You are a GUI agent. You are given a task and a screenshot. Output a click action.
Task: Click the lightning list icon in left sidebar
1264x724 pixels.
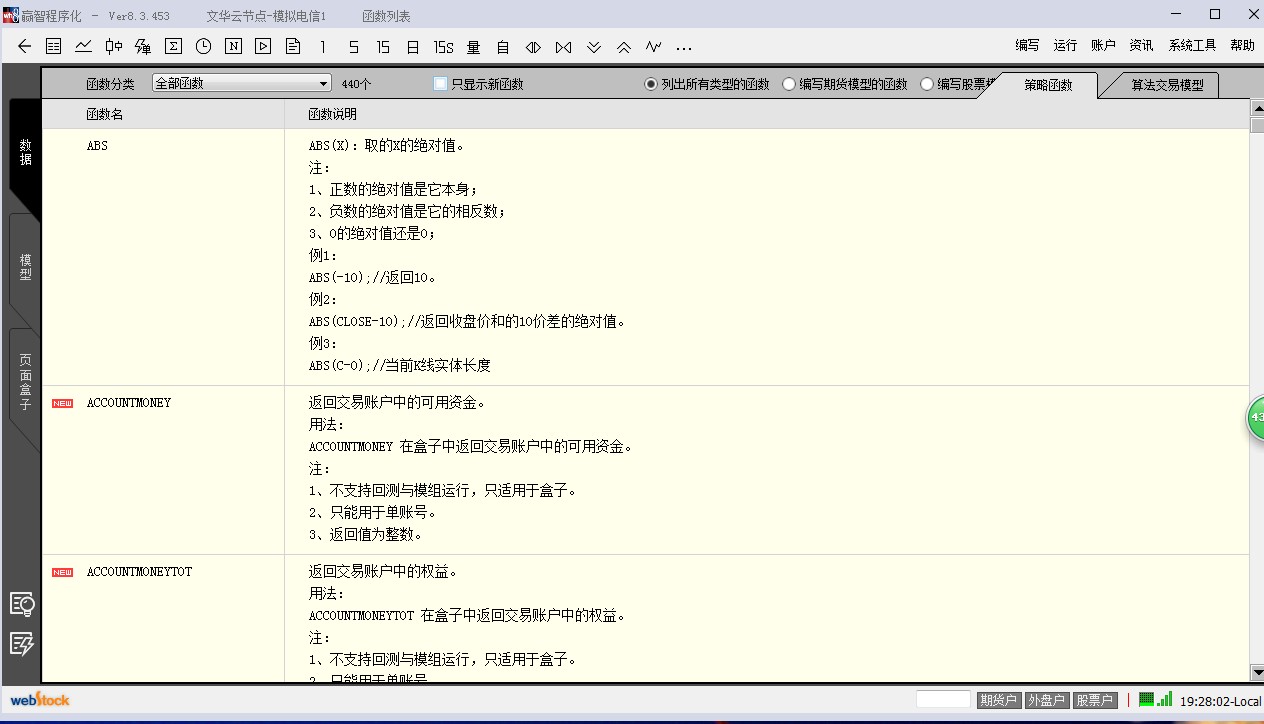tap(22, 644)
